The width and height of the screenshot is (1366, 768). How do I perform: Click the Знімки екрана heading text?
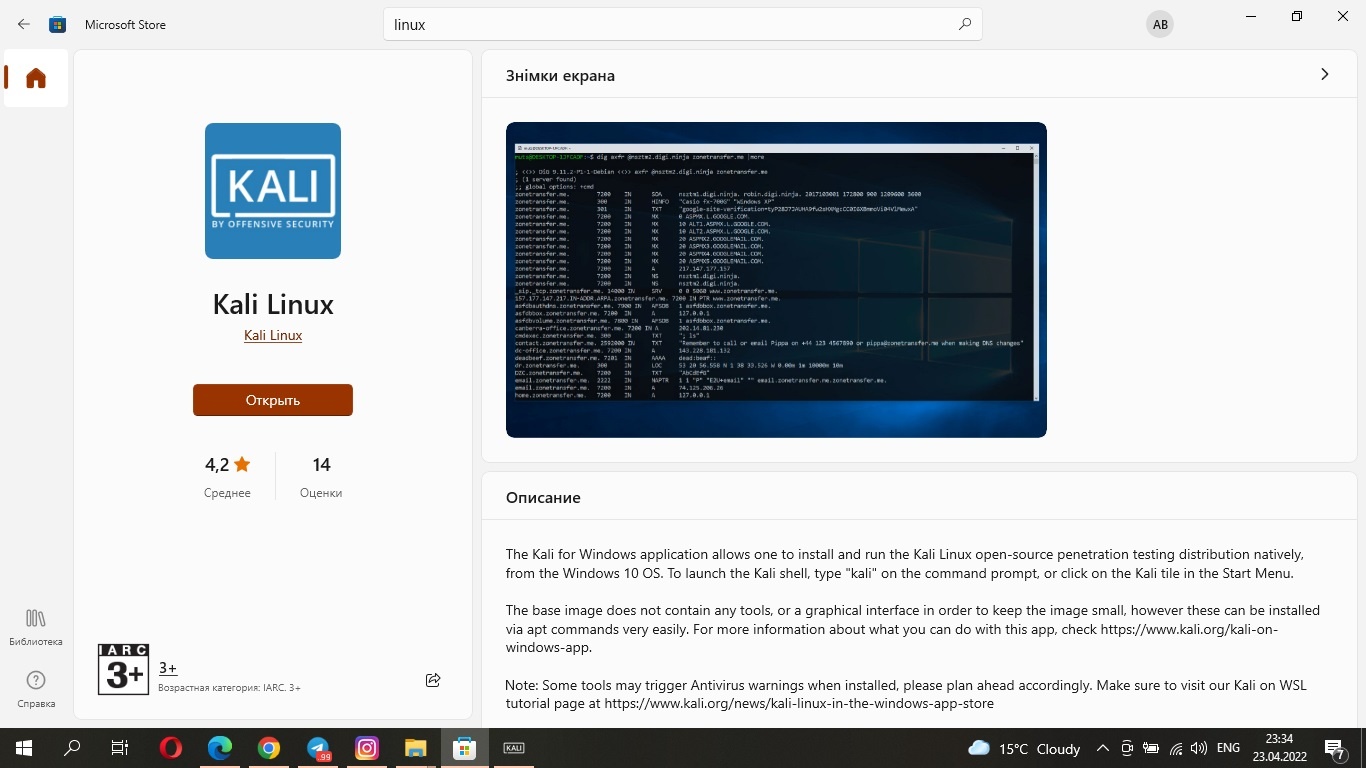tap(560, 75)
